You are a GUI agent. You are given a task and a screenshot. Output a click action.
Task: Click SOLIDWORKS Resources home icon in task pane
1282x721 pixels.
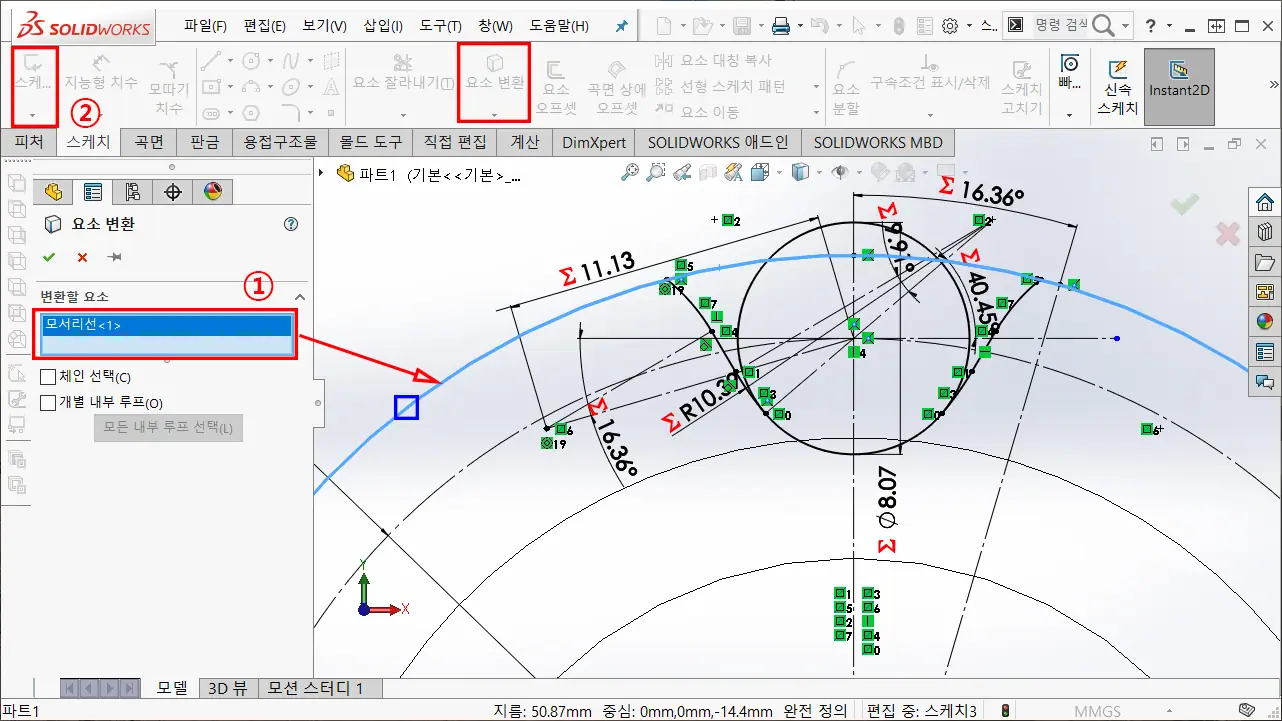point(1265,201)
